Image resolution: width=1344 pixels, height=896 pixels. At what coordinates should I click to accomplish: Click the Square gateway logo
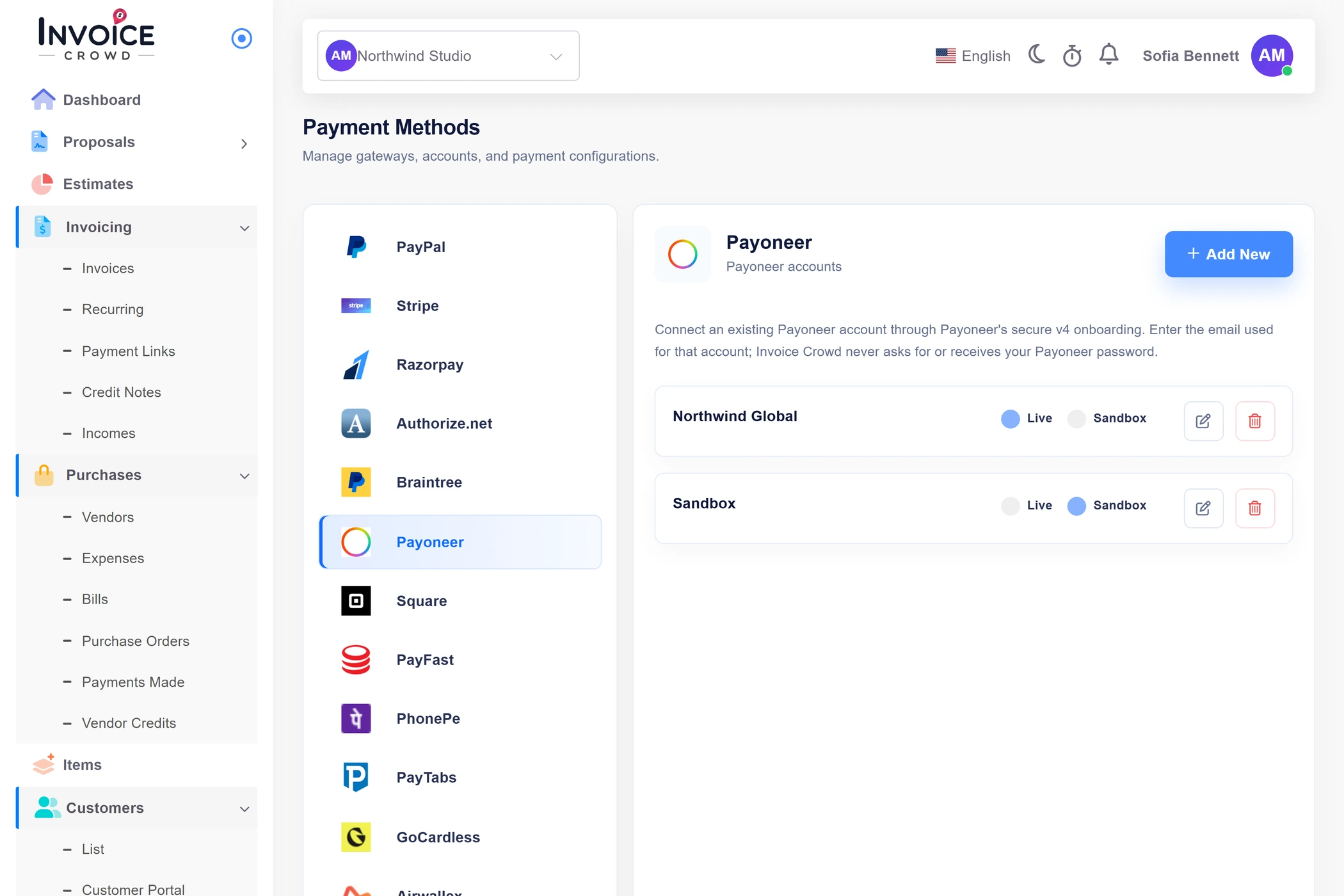[x=356, y=600]
